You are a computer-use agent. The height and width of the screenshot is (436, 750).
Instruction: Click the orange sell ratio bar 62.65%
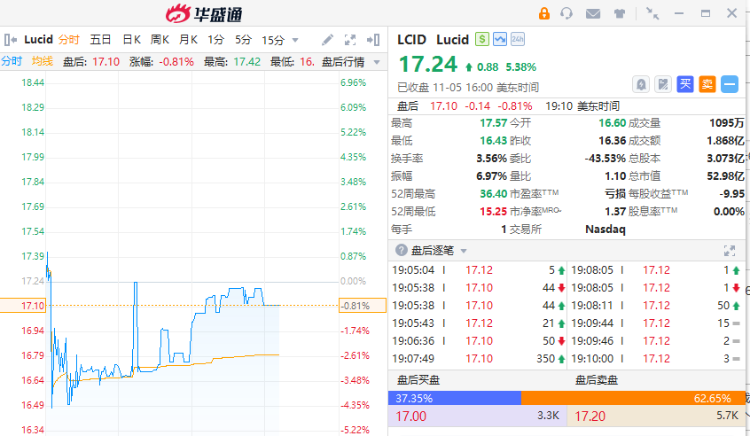click(x=633, y=398)
